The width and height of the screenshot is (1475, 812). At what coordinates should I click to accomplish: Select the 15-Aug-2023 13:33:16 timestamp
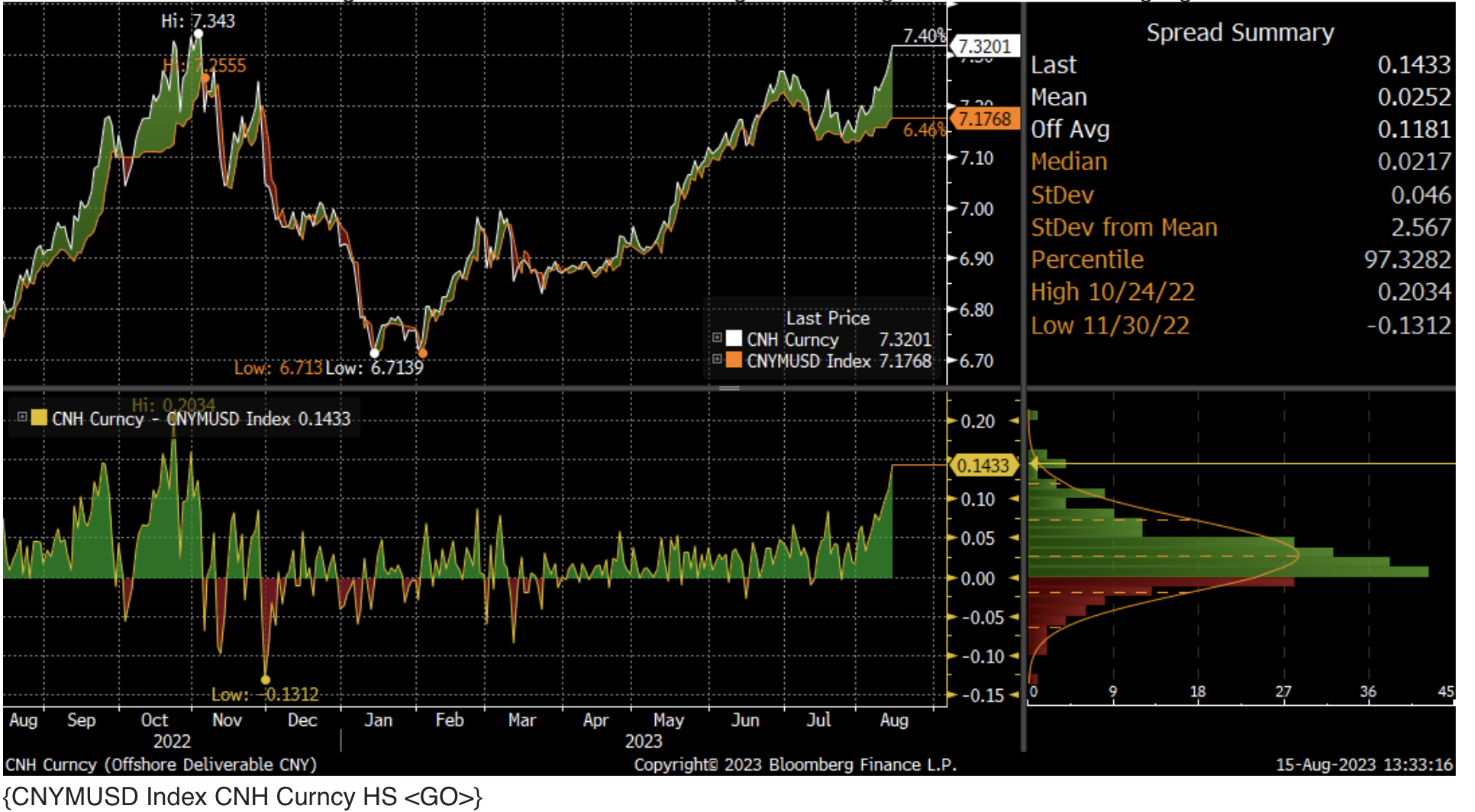(1364, 765)
